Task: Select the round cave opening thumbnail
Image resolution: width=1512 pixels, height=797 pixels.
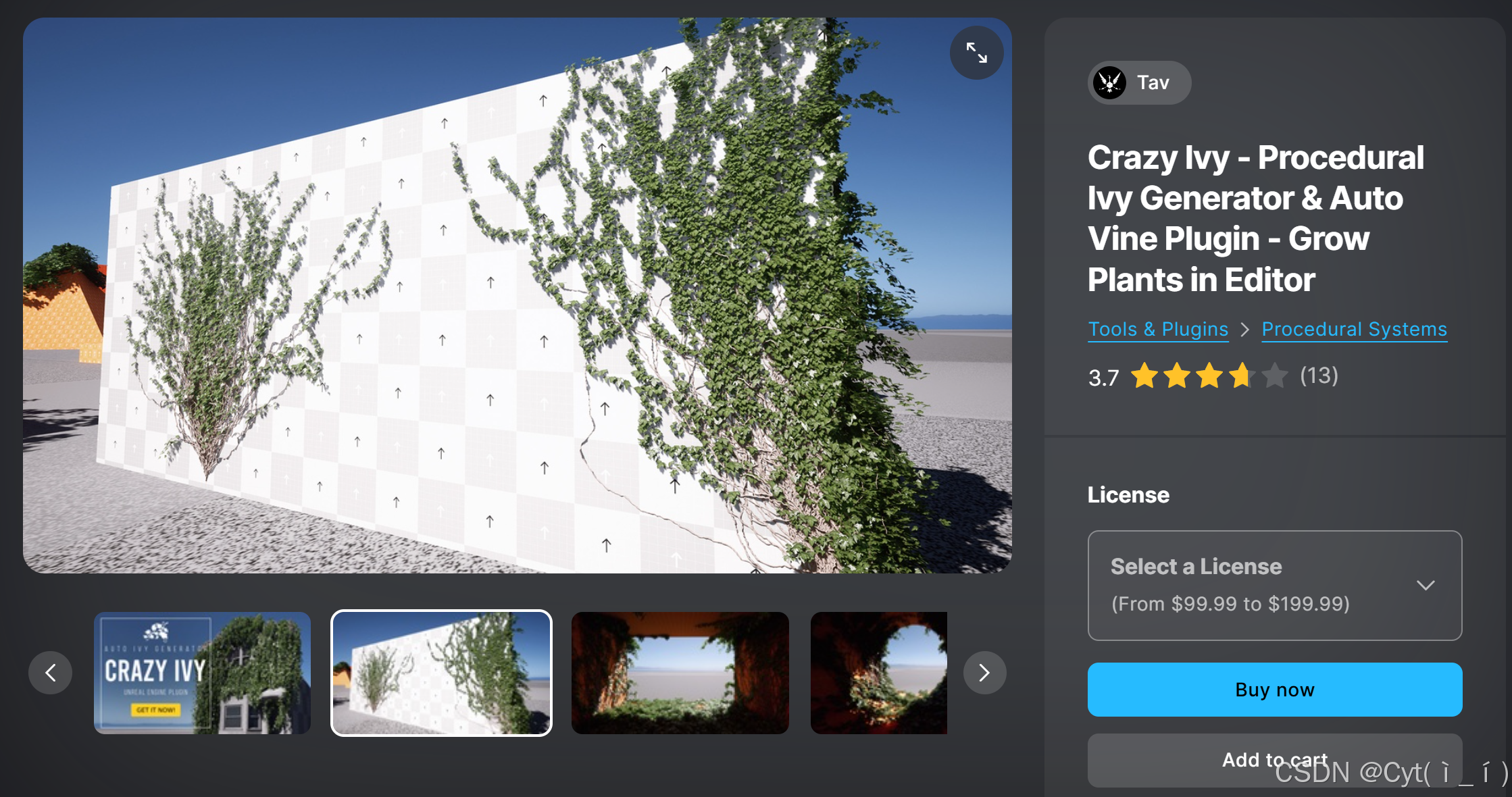Action: (x=879, y=673)
